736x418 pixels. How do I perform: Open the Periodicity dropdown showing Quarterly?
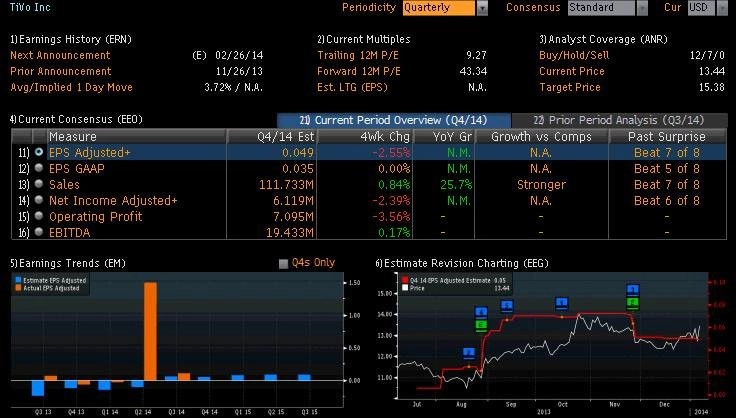coord(445,8)
